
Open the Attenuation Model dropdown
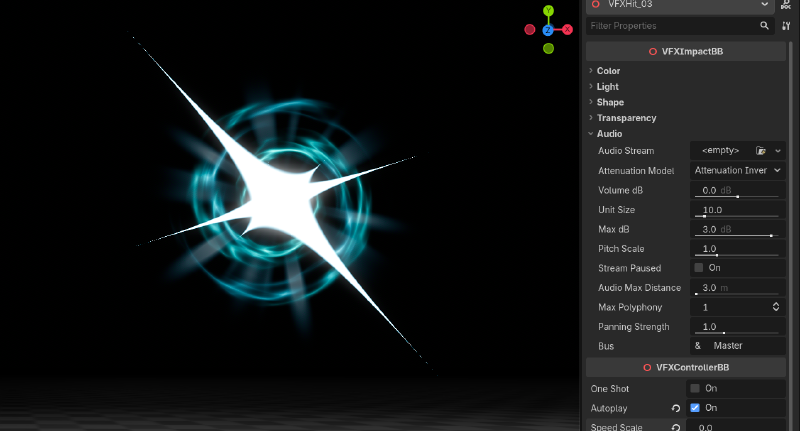point(738,170)
